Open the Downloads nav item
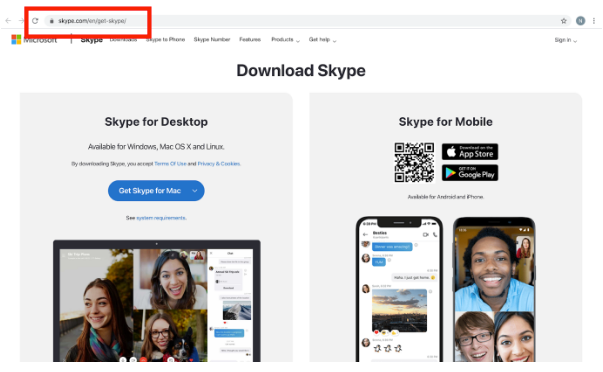Viewport: 603px width, 372px height. (123, 40)
